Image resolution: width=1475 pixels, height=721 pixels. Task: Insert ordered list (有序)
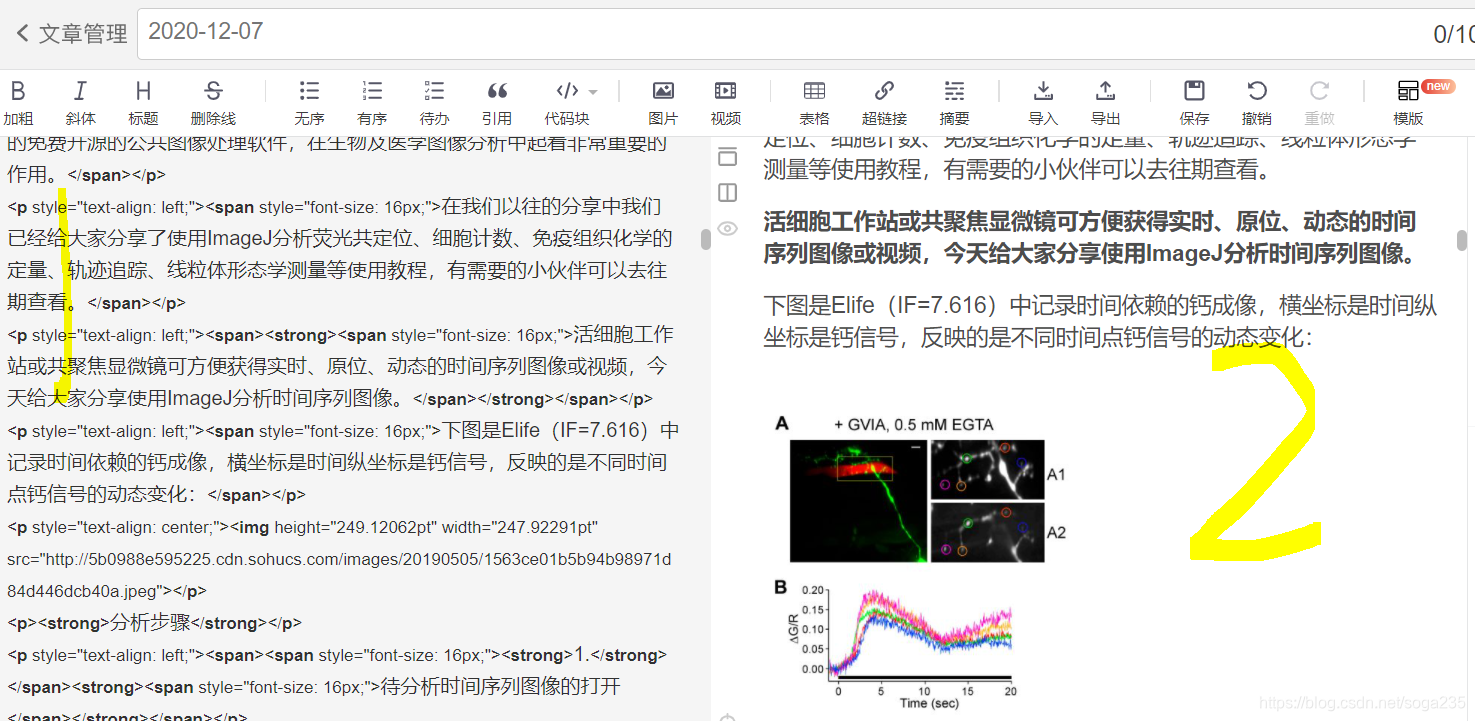point(372,102)
